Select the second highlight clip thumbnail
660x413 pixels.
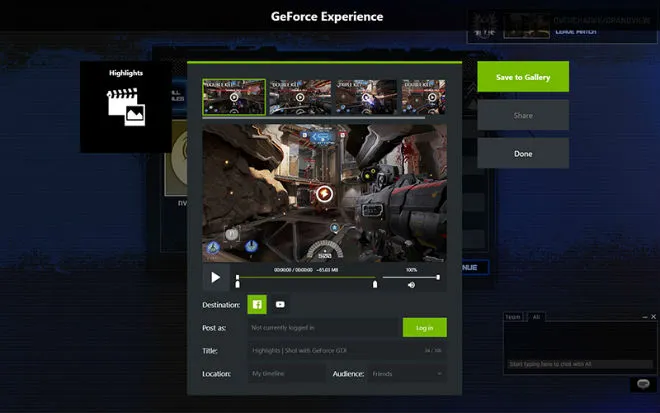coord(300,97)
